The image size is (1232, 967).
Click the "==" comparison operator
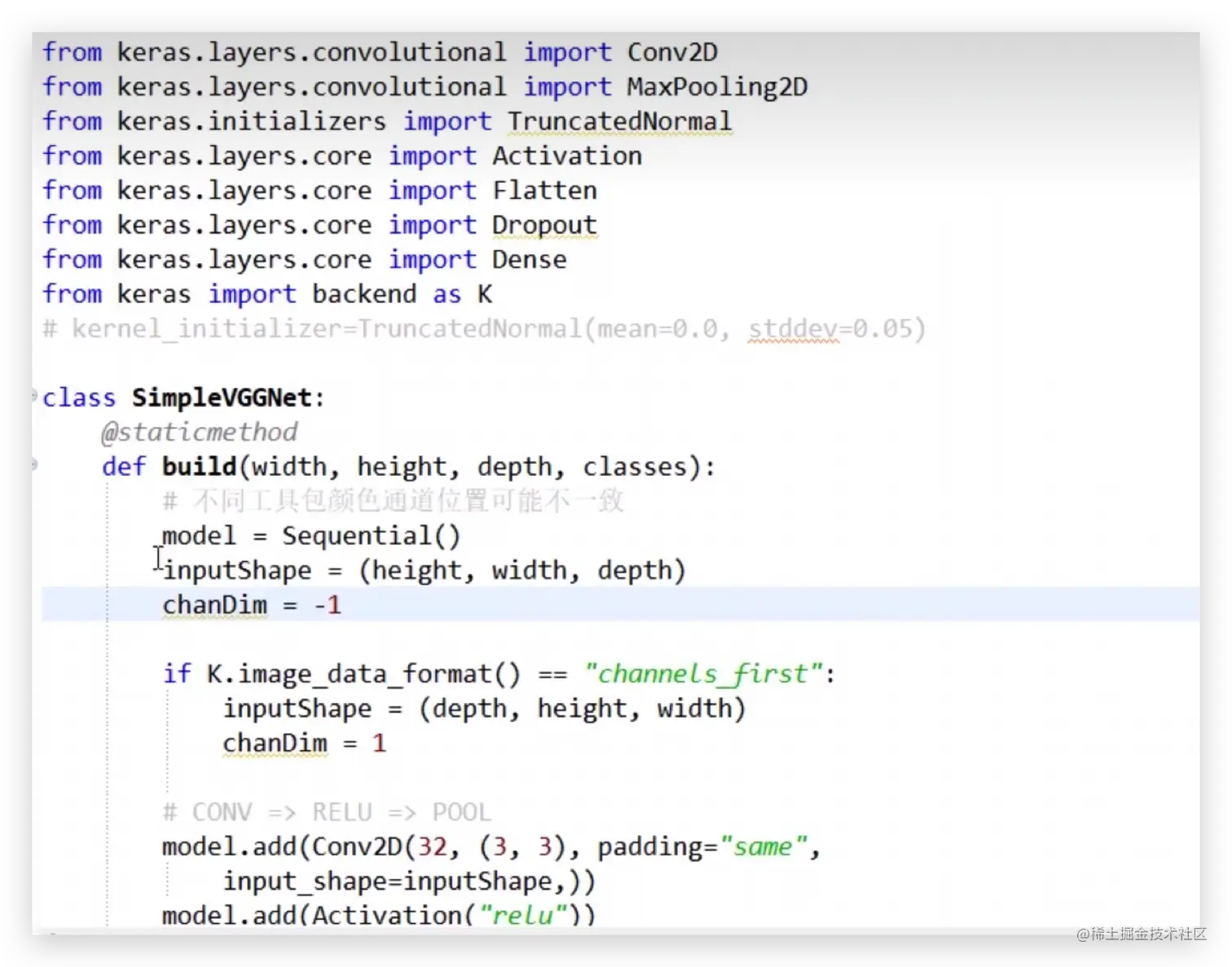552,675
